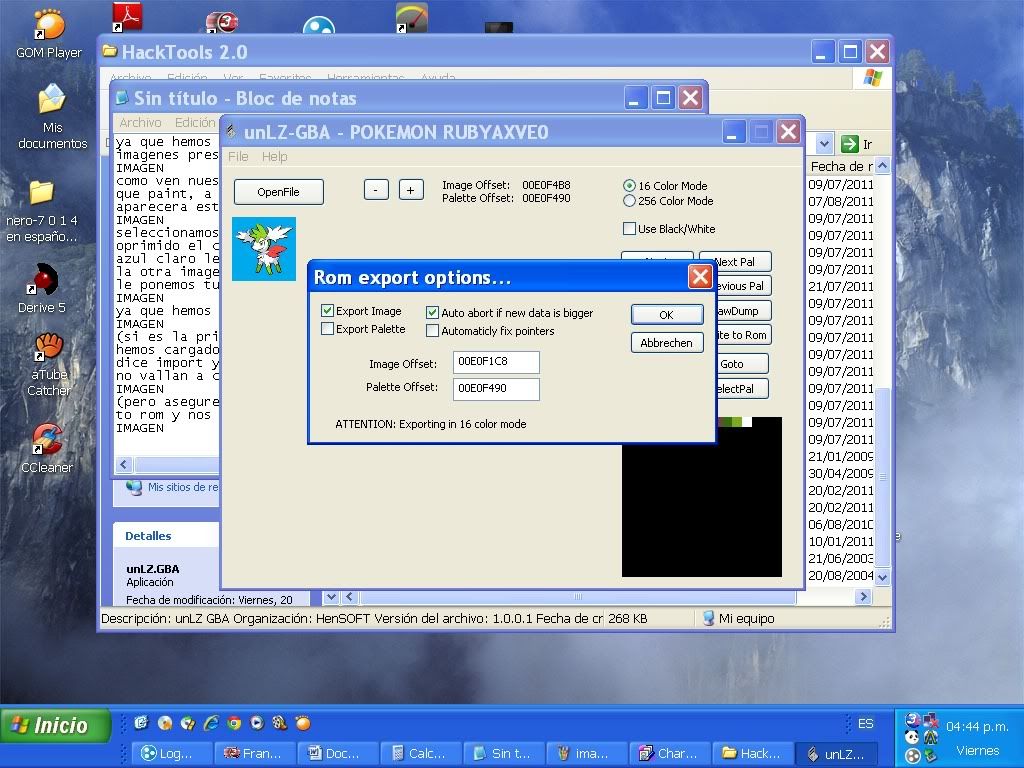
Task: Open the File menu in unLZ-GBA
Action: pos(238,157)
